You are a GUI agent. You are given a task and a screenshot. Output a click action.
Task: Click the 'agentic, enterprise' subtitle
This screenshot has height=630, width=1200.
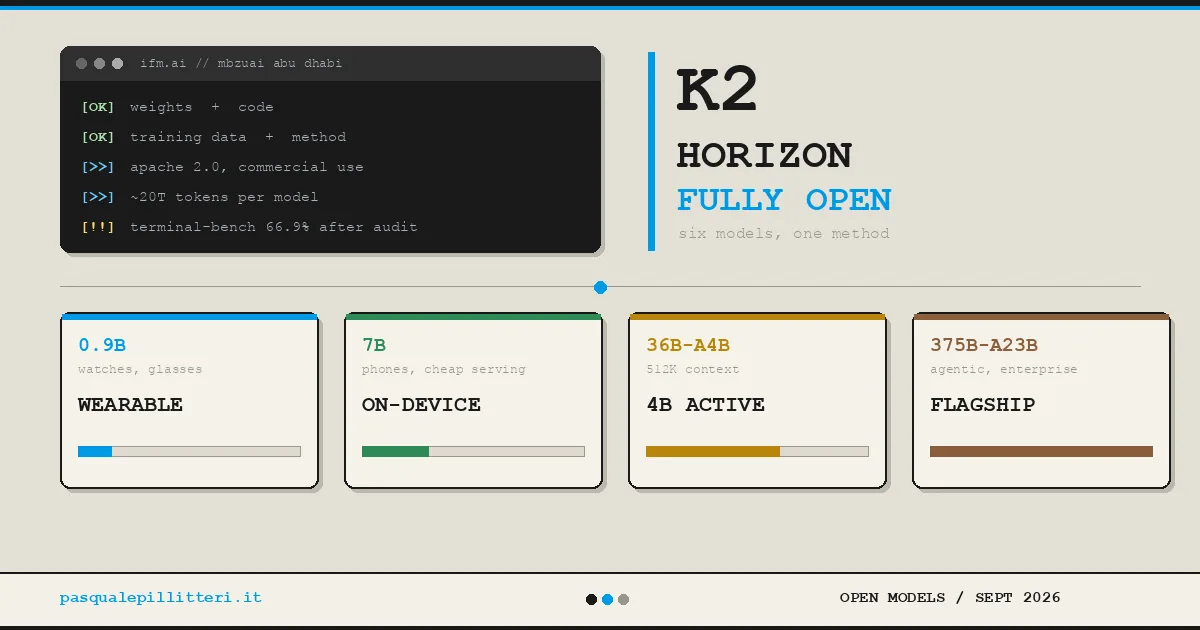pyautogui.click(x=1004, y=370)
